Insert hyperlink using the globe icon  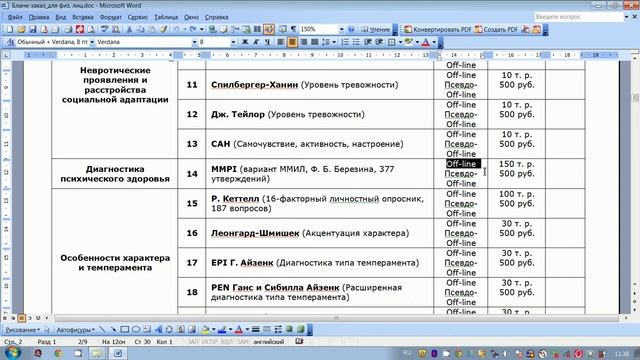click(x=212, y=29)
